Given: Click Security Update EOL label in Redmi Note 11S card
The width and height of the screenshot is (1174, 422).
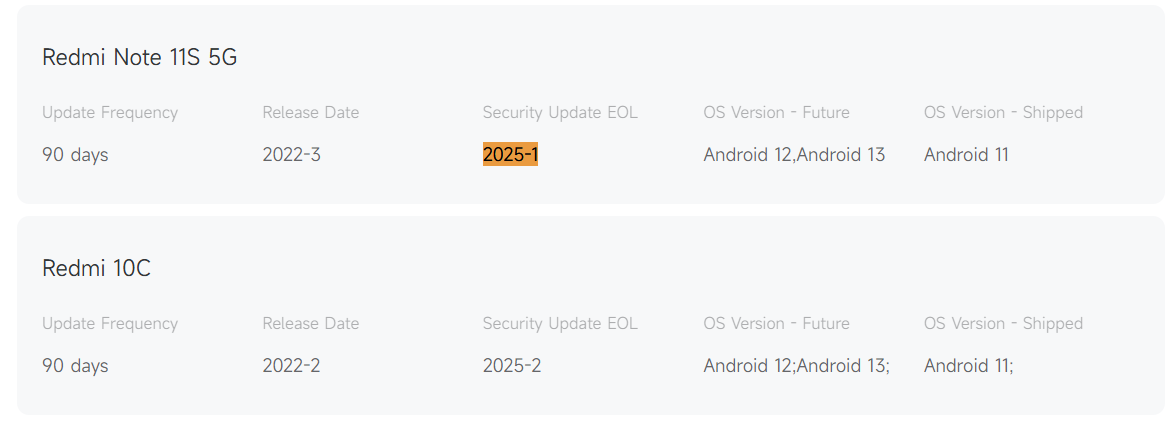Looking at the screenshot, I should 560,113.
